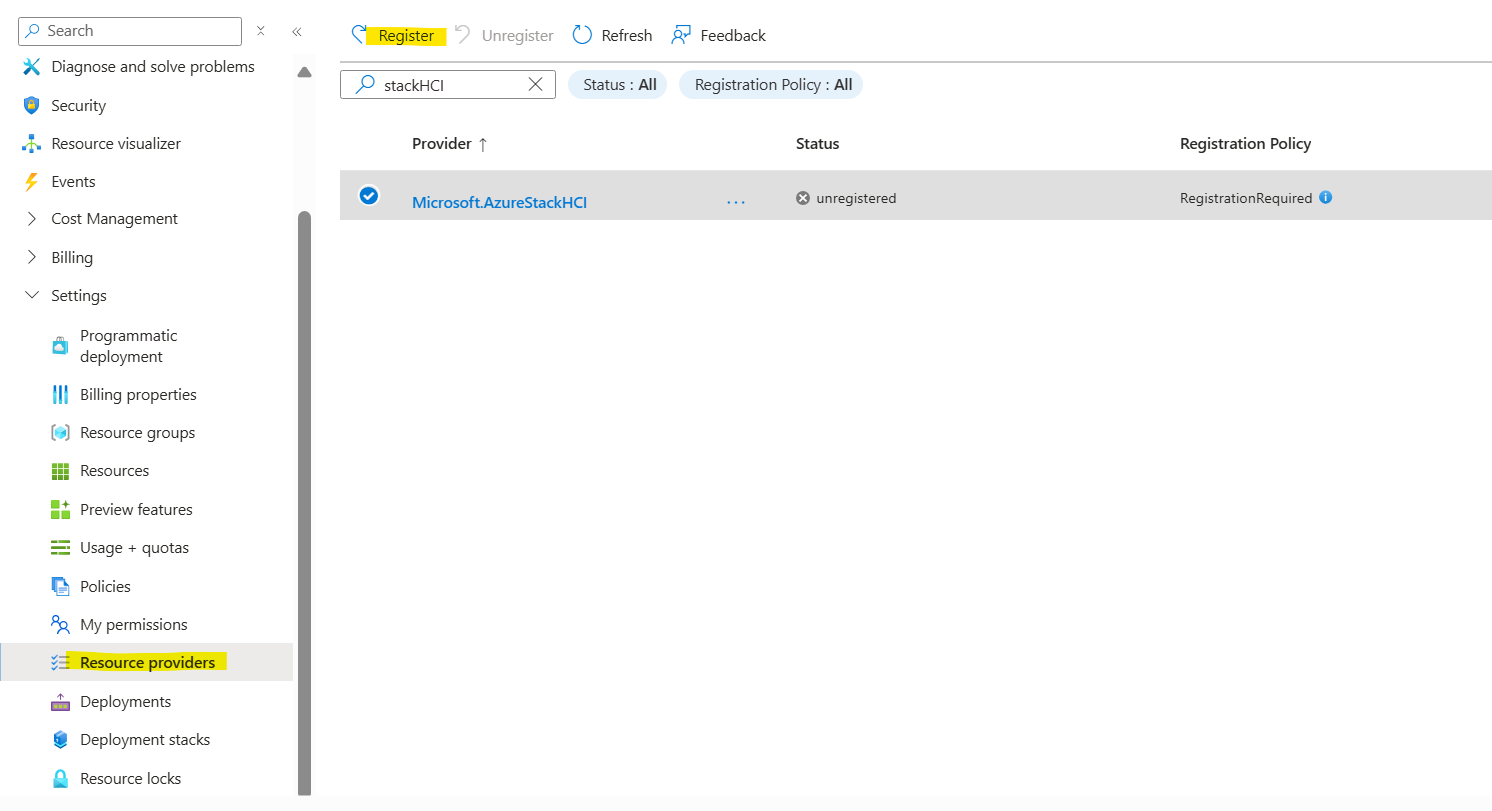Click the Unregister undo arrow icon

[x=463, y=35]
